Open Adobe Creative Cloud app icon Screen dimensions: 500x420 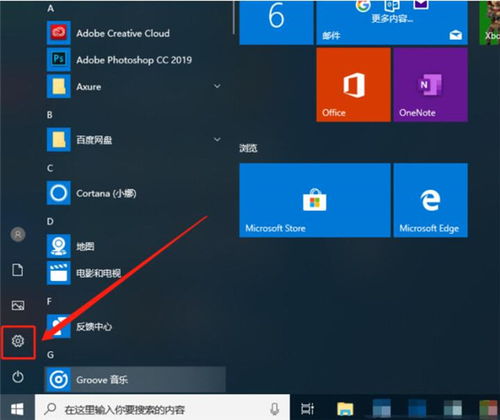click(x=59, y=33)
